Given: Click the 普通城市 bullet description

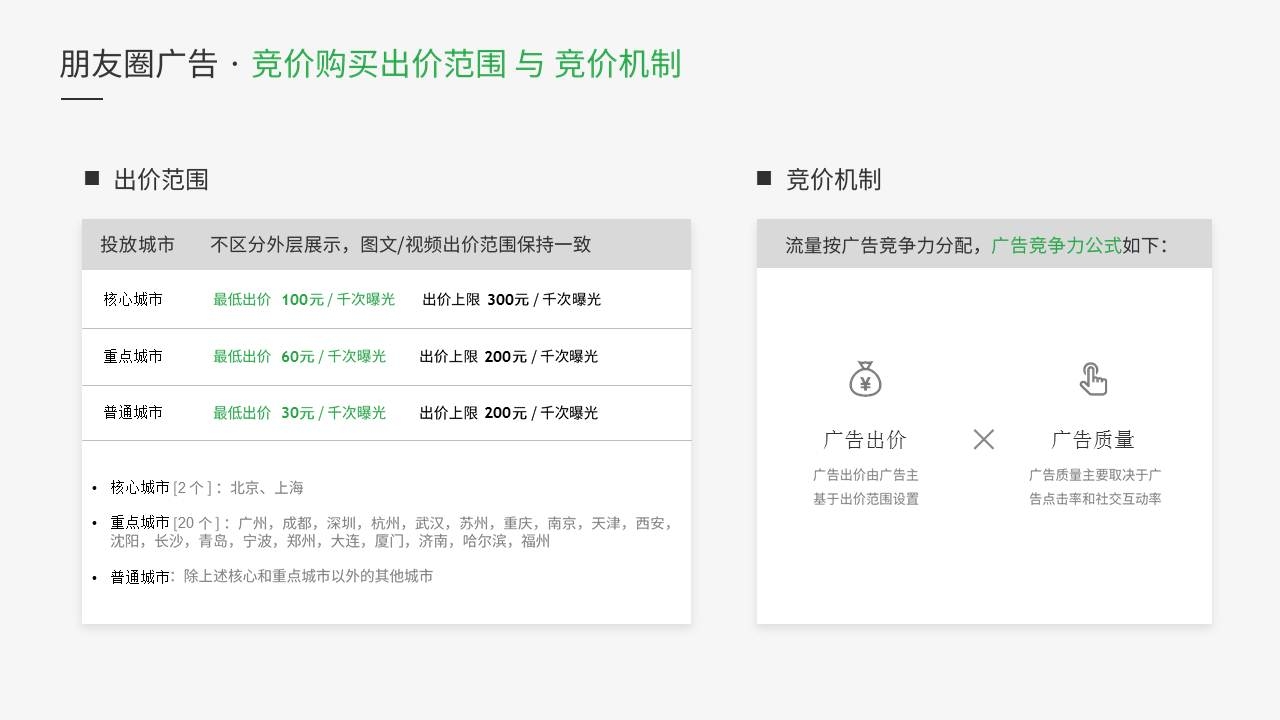Looking at the screenshot, I should [272, 577].
